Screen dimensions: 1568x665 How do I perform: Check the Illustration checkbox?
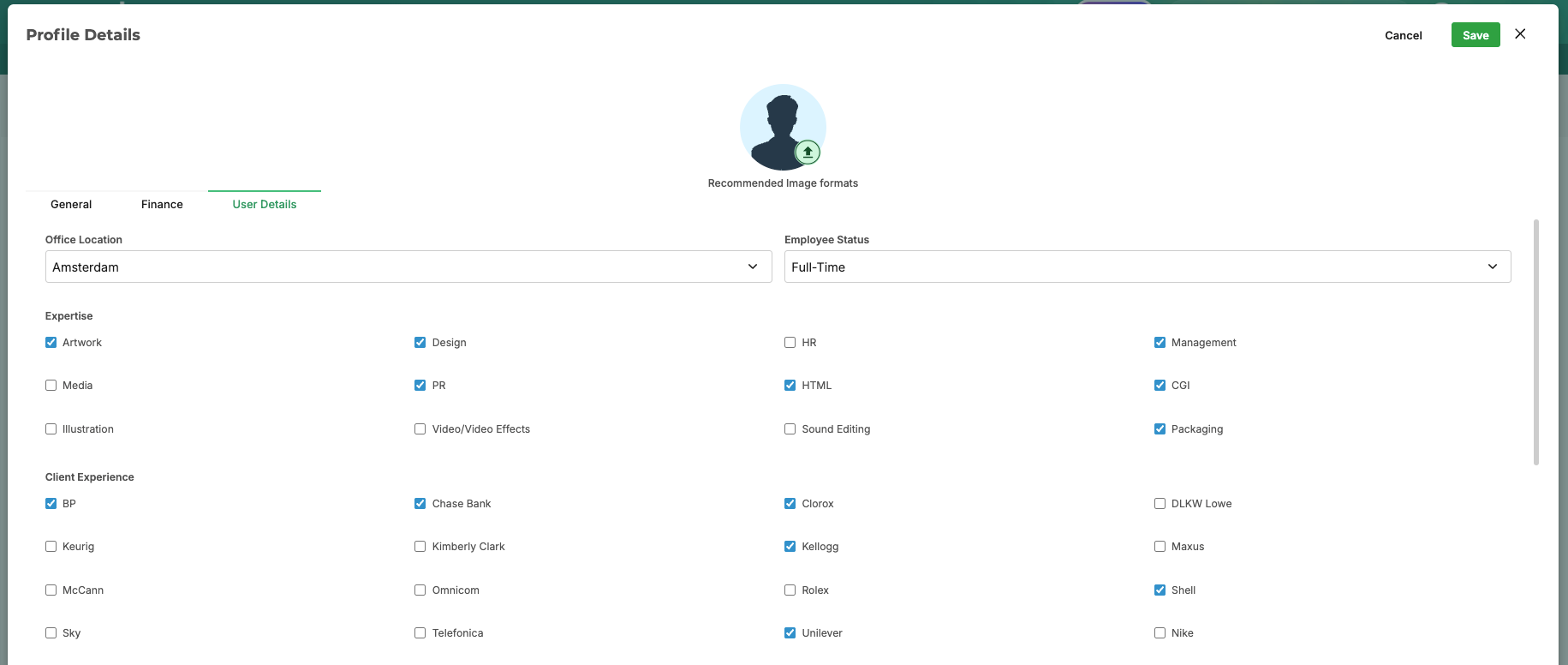click(x=51, y=429)
